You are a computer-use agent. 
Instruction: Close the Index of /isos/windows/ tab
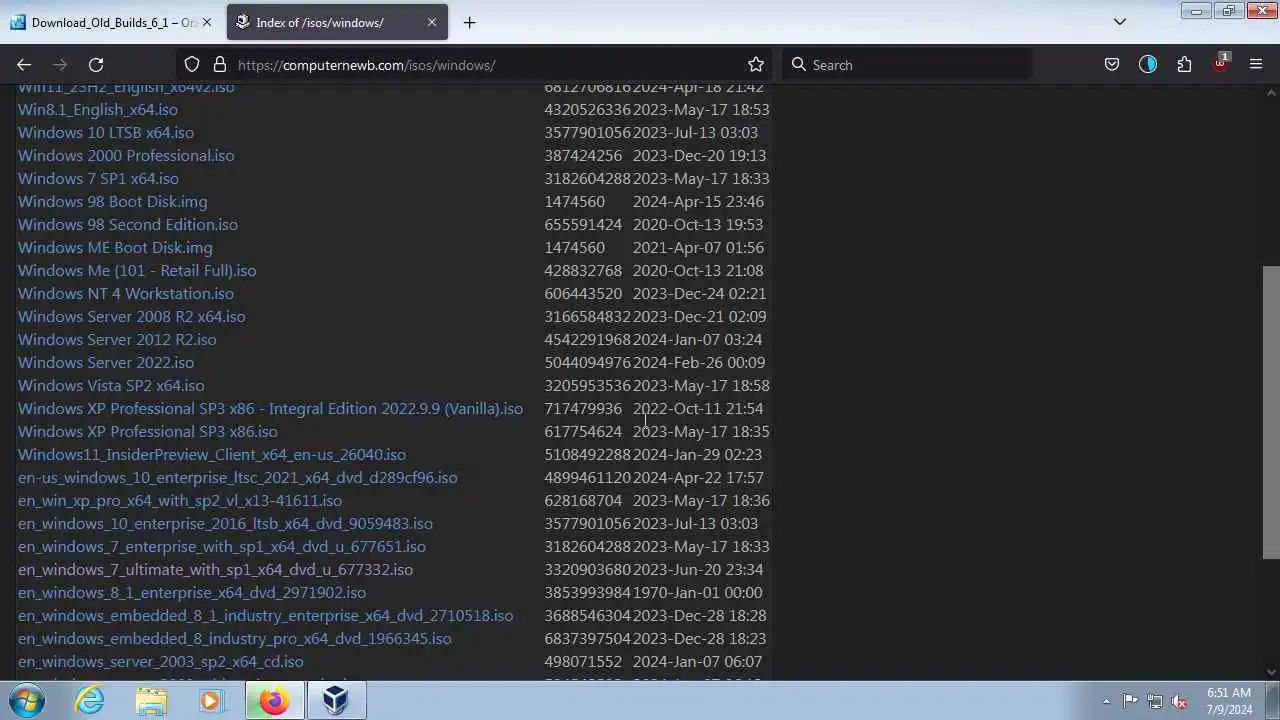[432, 22]
